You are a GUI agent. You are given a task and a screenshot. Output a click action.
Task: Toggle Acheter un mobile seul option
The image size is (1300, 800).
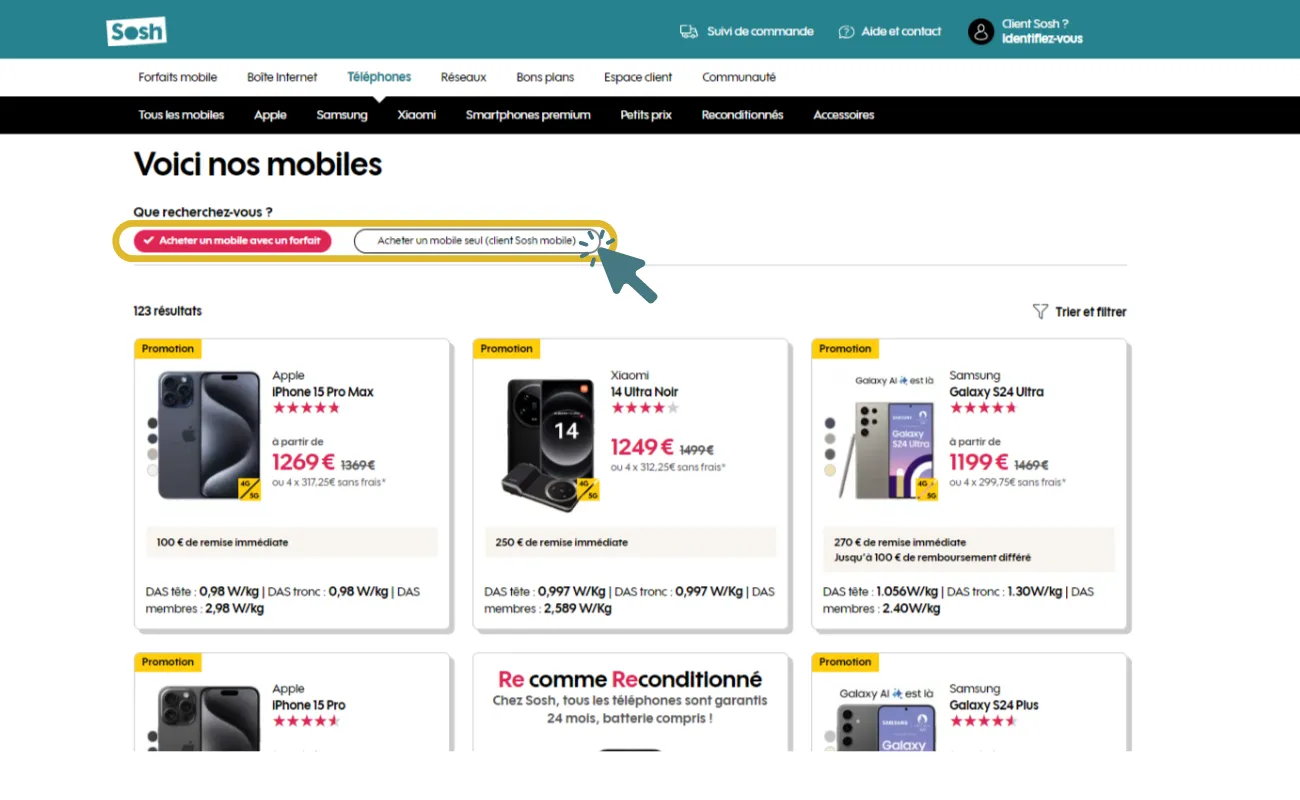point(475,241)
